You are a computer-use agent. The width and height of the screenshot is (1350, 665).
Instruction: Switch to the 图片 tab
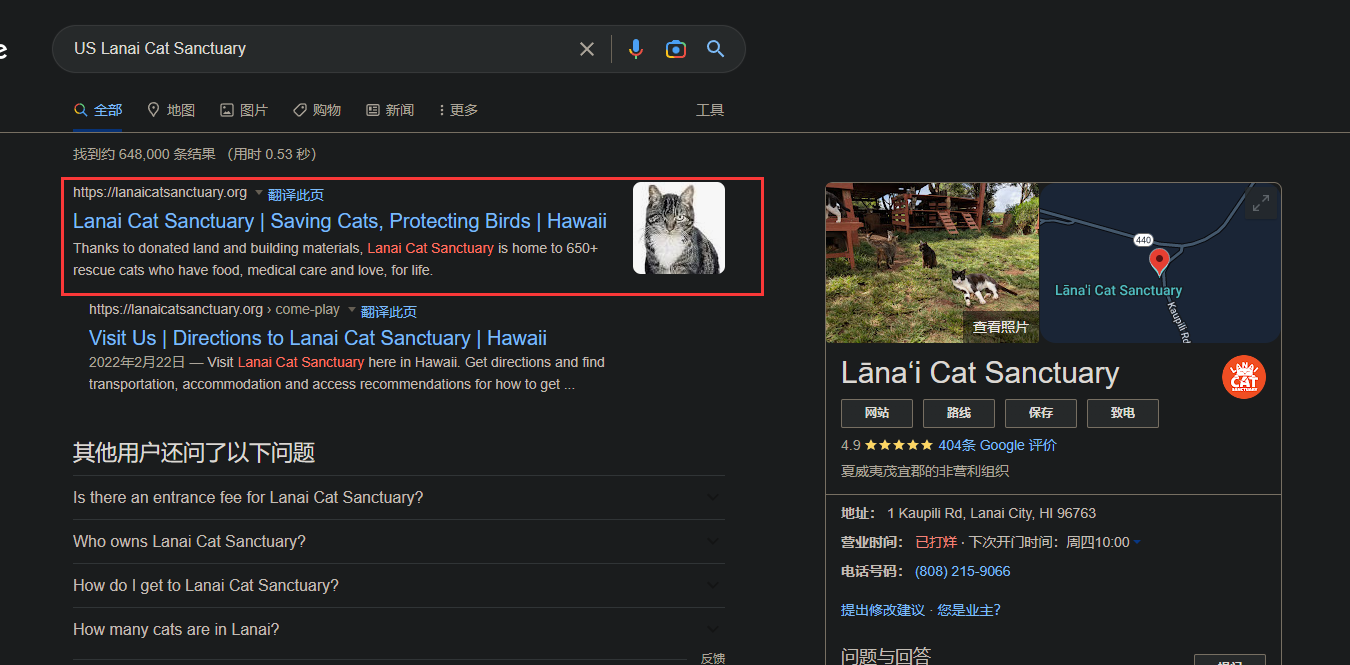click(x=244, y=110)
